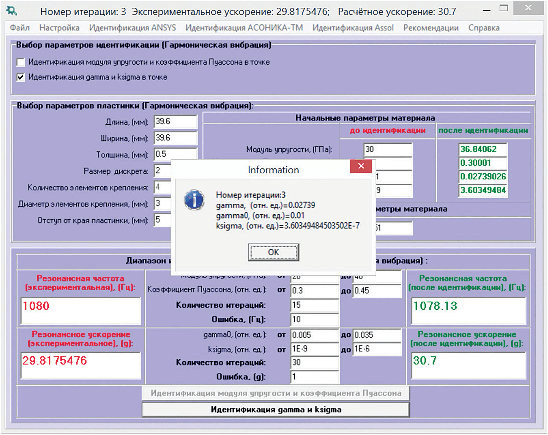
Task: Click the Ширина (мм) input field
Action: (176, 138)
